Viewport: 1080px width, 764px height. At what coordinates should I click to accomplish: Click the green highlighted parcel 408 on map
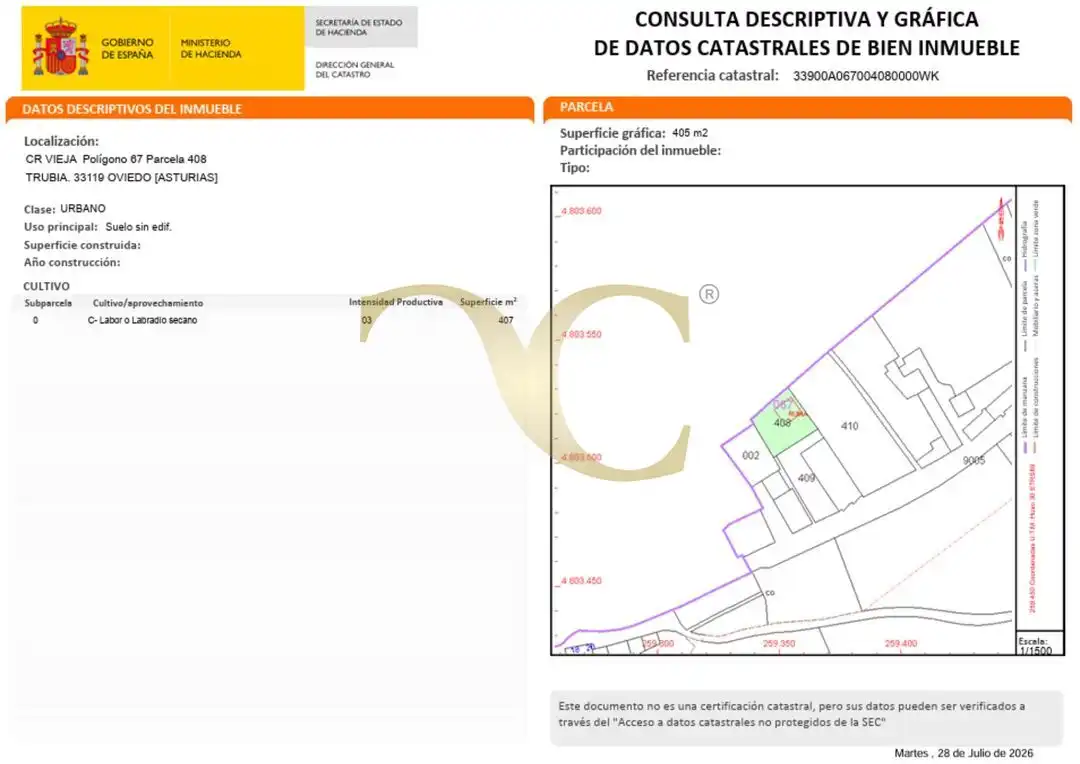click(782, 424)
